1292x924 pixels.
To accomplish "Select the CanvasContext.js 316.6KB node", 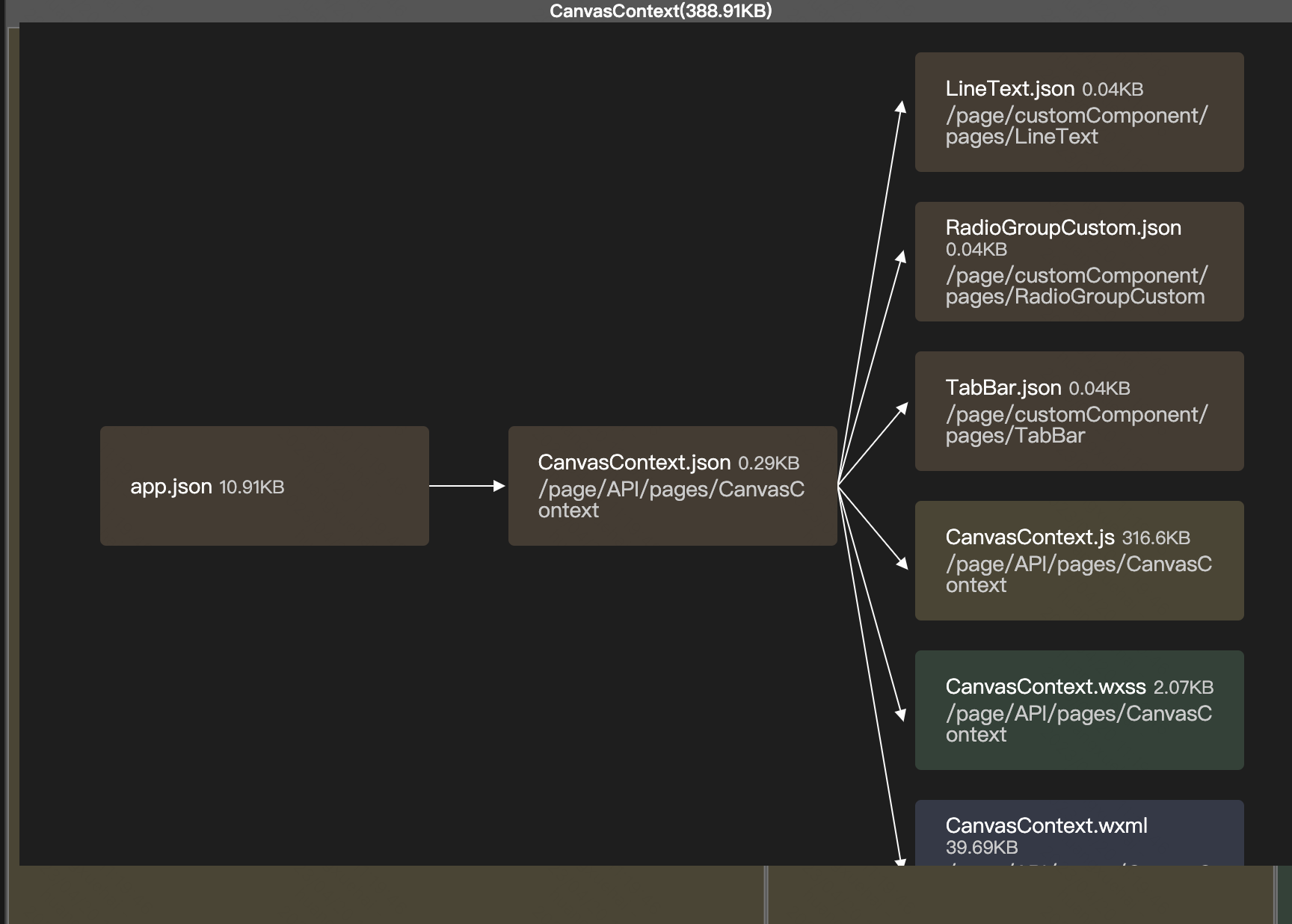I will pos(1080,561).
